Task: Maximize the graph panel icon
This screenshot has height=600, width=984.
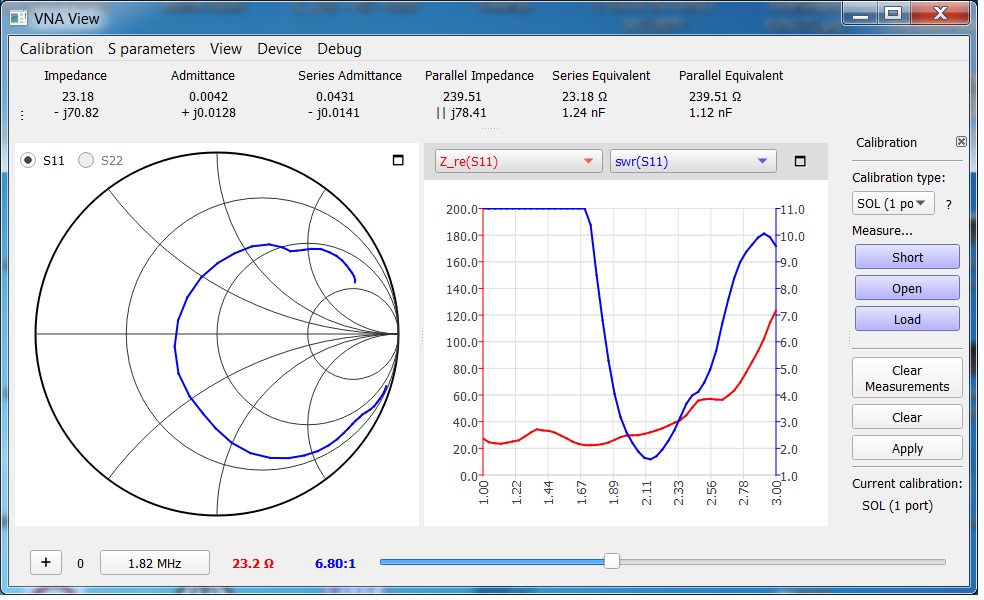Action: [799, 161]
